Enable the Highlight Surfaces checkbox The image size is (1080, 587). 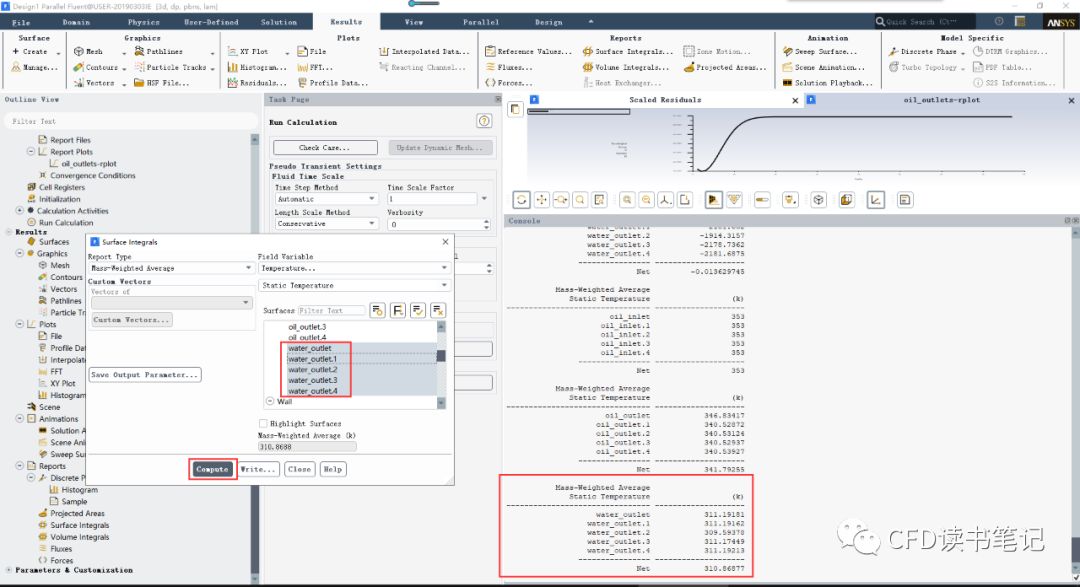point(262,424)
